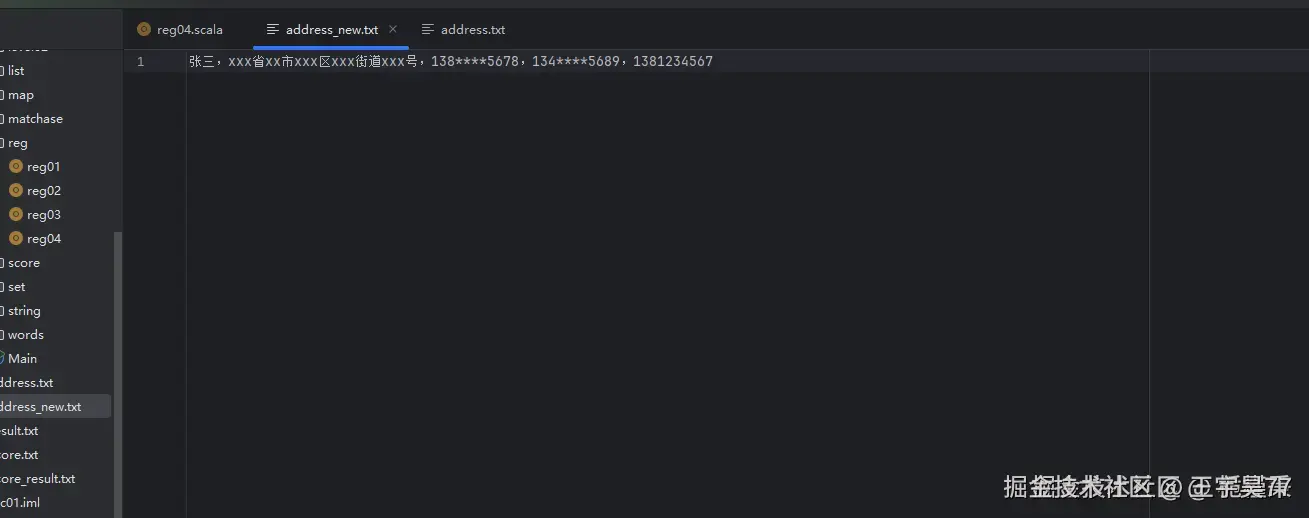1309x518 pixels.
Task: Open reg04 object in project tree
Action: 43,239
